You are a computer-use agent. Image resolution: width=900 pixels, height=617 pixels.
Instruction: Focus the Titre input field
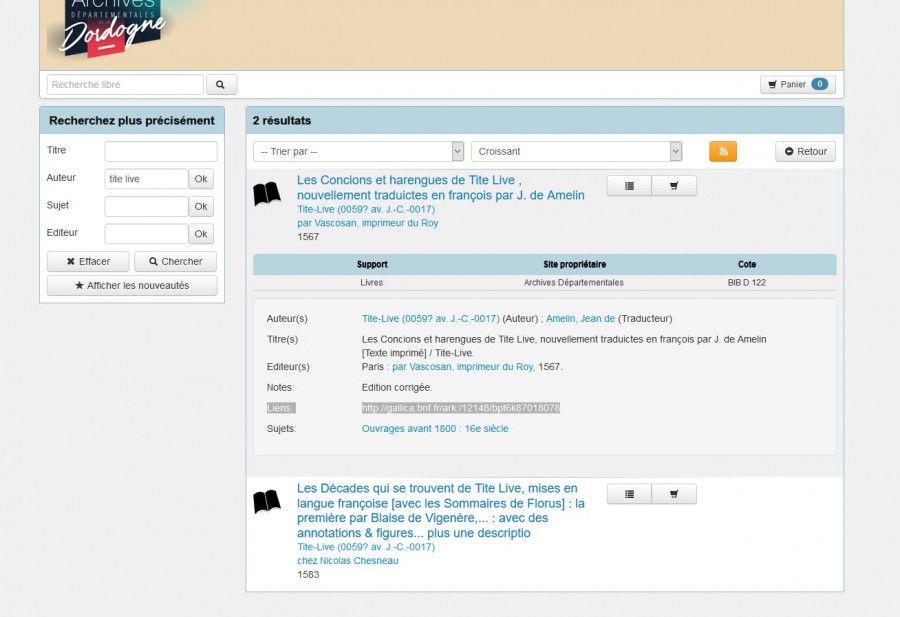[x=160, y=152]
